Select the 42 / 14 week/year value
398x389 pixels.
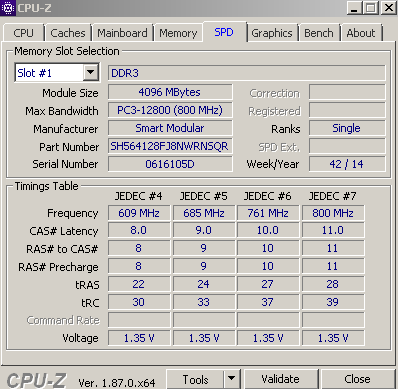(347, 164)
